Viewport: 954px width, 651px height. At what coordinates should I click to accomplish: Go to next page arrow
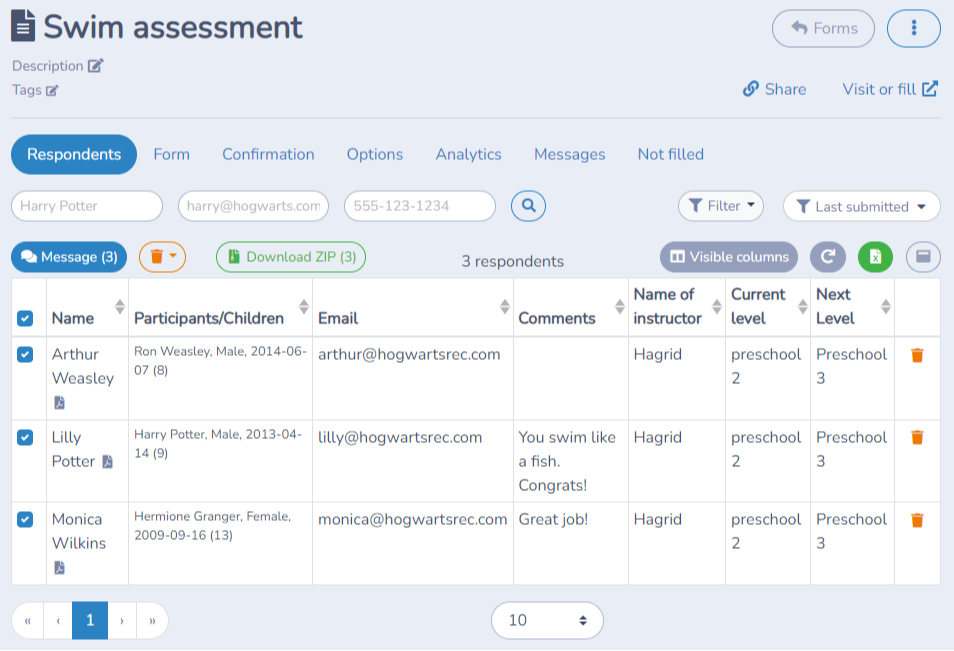pos(122,621)
